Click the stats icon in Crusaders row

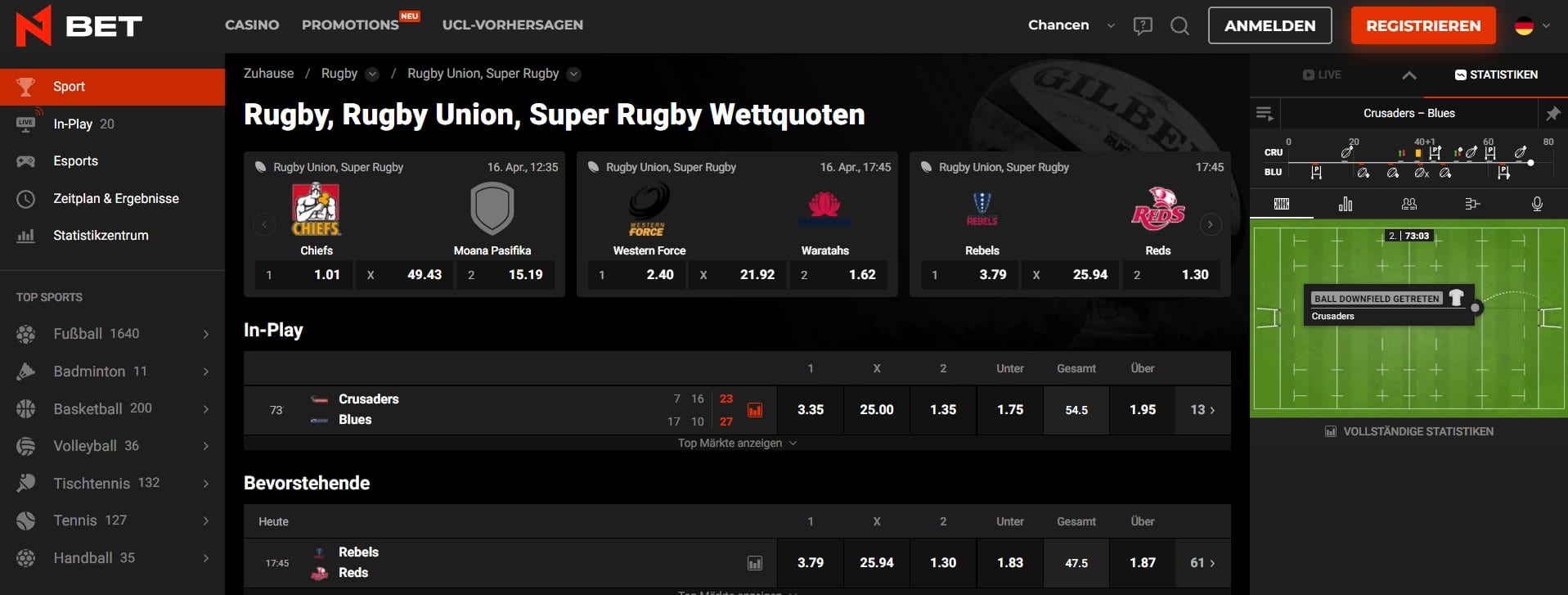[x=755, y=410]
